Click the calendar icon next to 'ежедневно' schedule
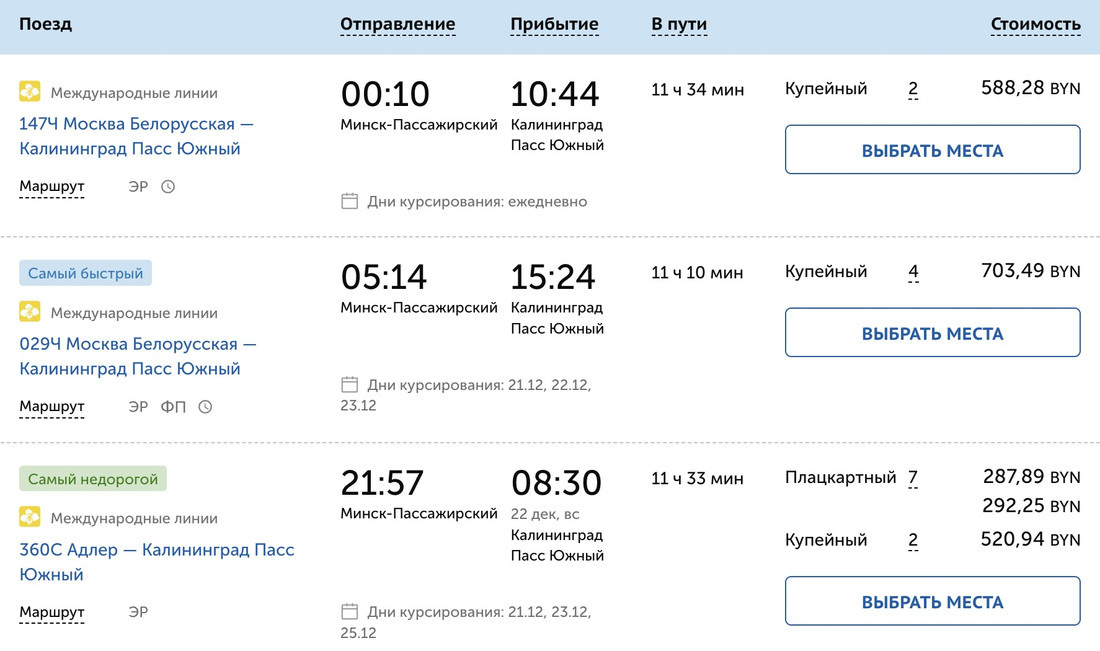This screenshot has width=1100, height=651. click(350, 201)
